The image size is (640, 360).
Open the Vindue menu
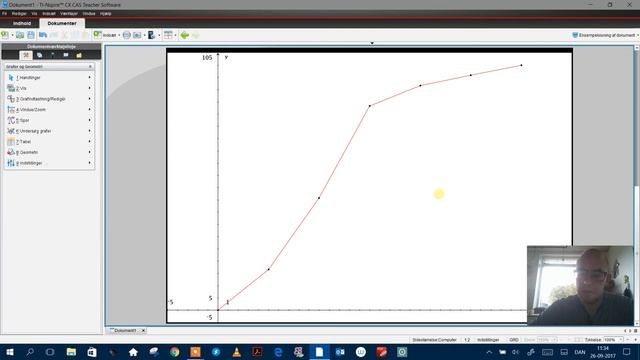pyautogui.click(x=89, y=13)
